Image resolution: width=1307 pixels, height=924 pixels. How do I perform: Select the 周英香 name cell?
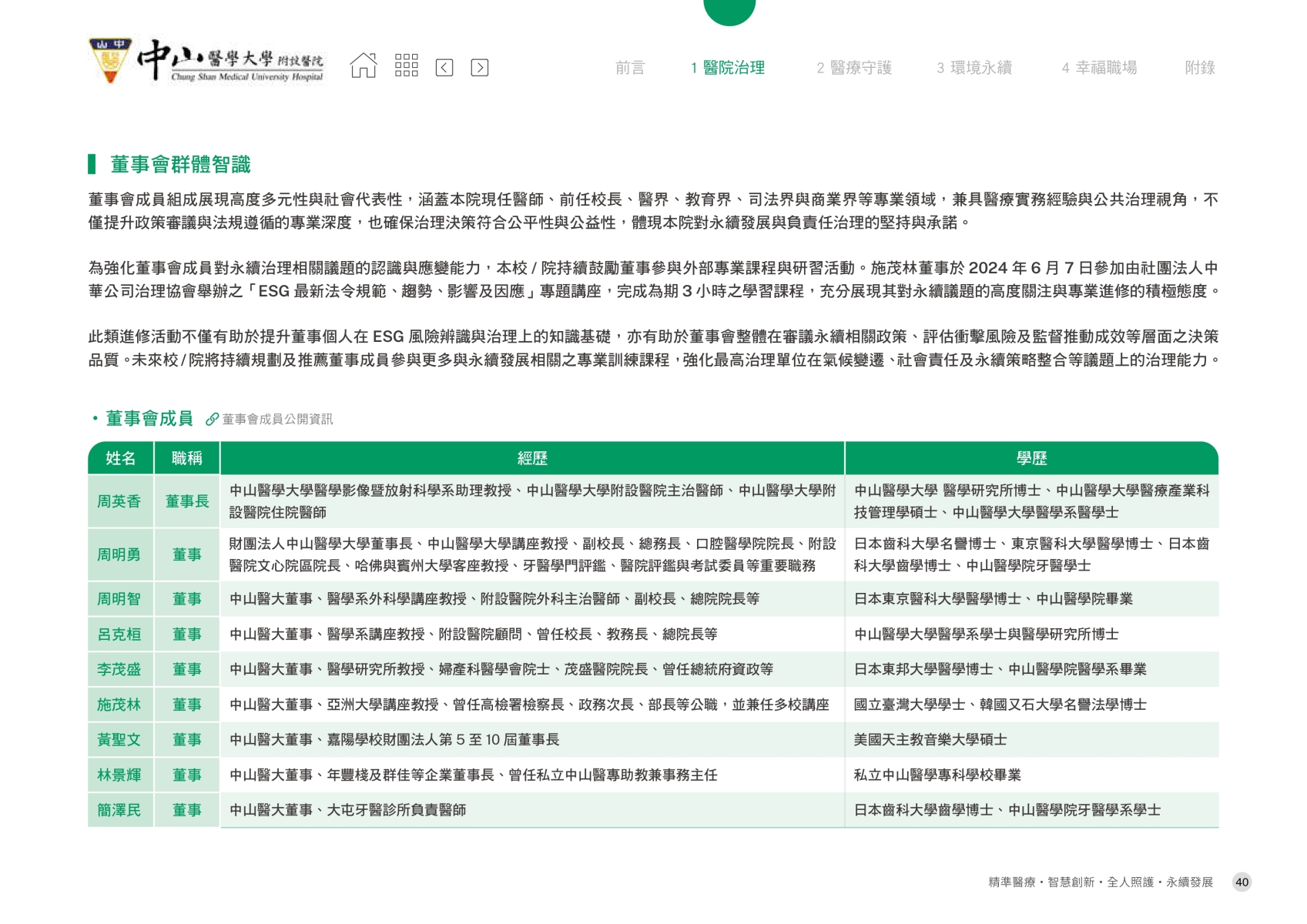119,501
